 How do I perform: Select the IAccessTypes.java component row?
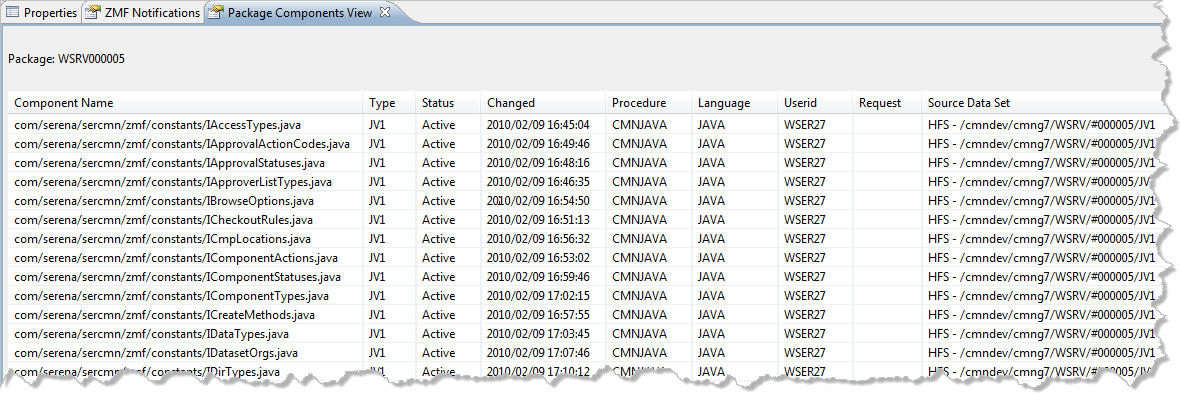pyautogui.click(x=583, y=124)
